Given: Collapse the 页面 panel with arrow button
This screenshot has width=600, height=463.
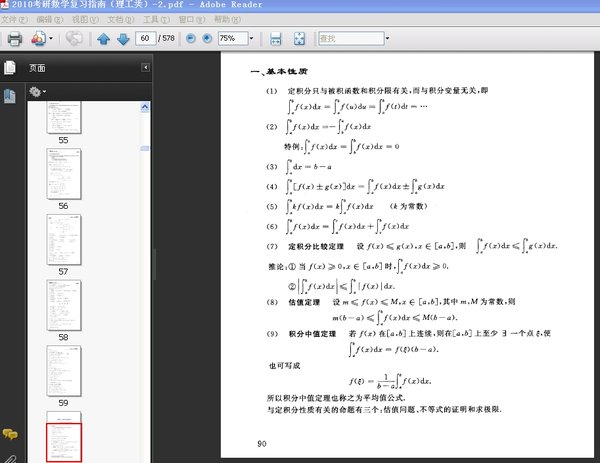Looking at the screenshot, I should 145,68.
